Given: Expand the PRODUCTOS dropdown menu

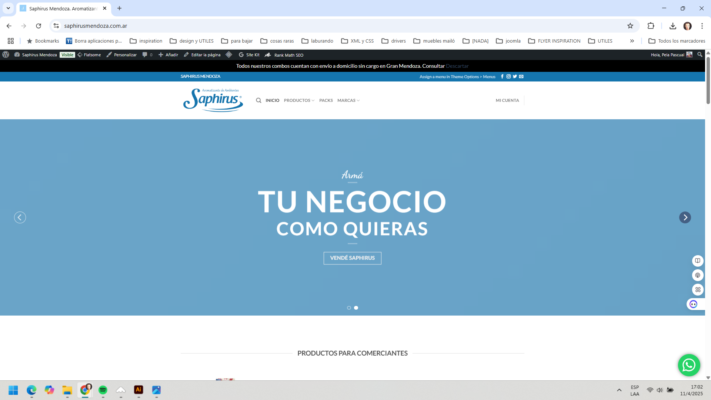Looking at the screenshot, I should point(299,100).
